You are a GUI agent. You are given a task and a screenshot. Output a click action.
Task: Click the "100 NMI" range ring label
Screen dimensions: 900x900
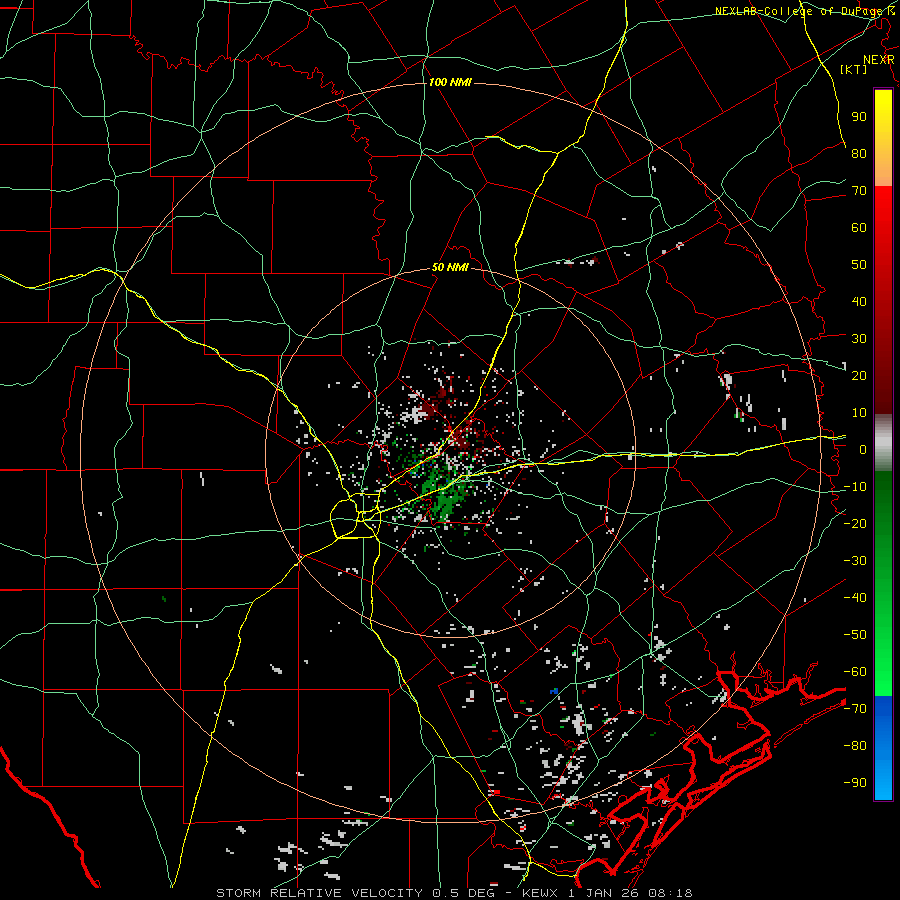coord(450,83)
